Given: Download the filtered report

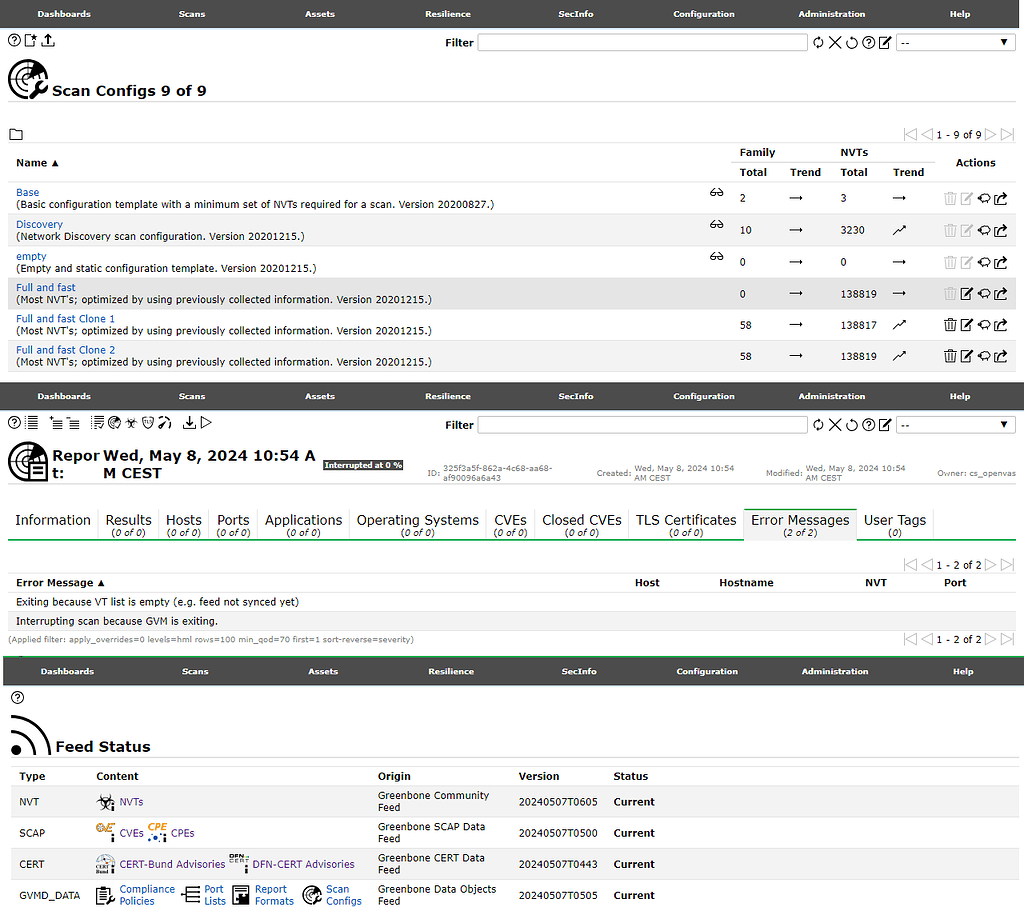Looking at the screenshot, I should [x=188, y=422].
